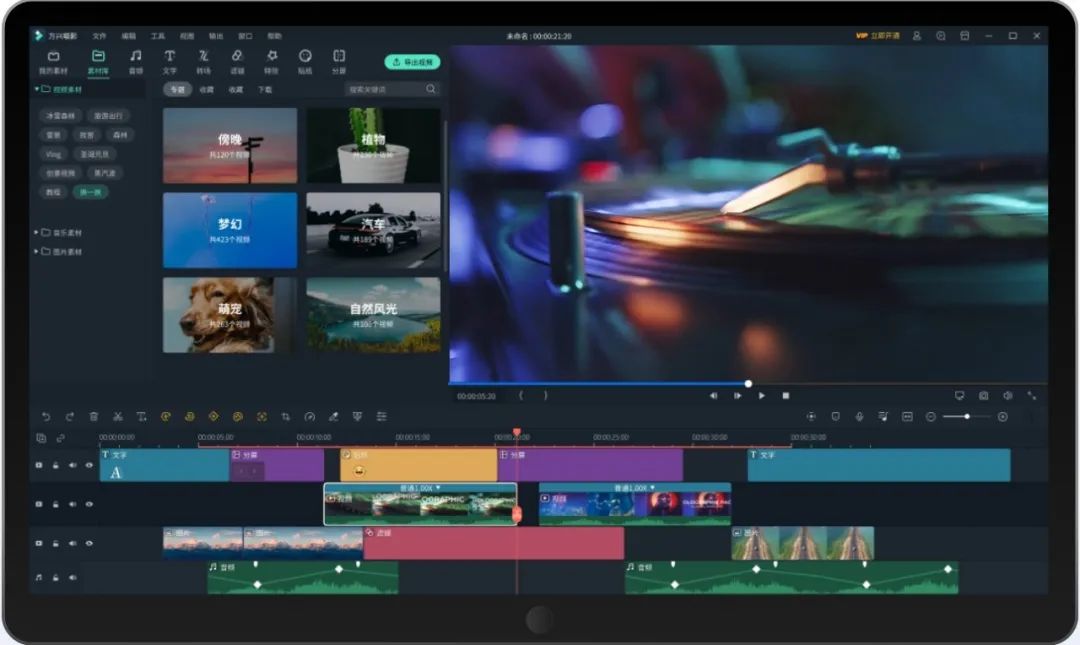Screen dimensions: 1080x645
Task: Click the trash delete icon in timeline toolbar
Action: tap(93, 416)
